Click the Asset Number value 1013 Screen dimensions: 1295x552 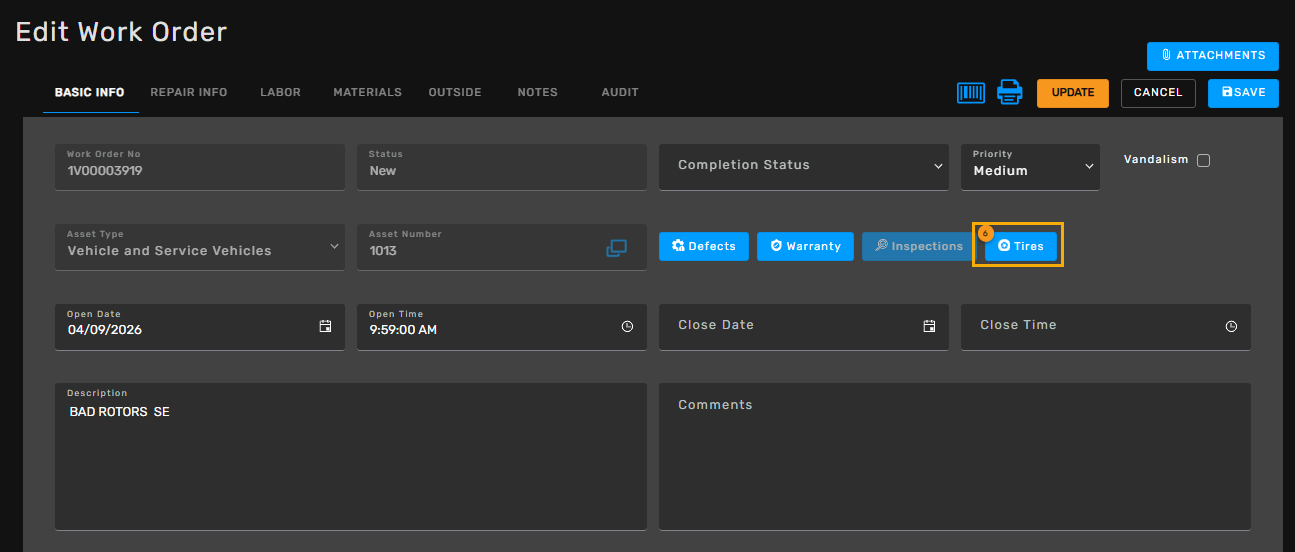(383, 251)
